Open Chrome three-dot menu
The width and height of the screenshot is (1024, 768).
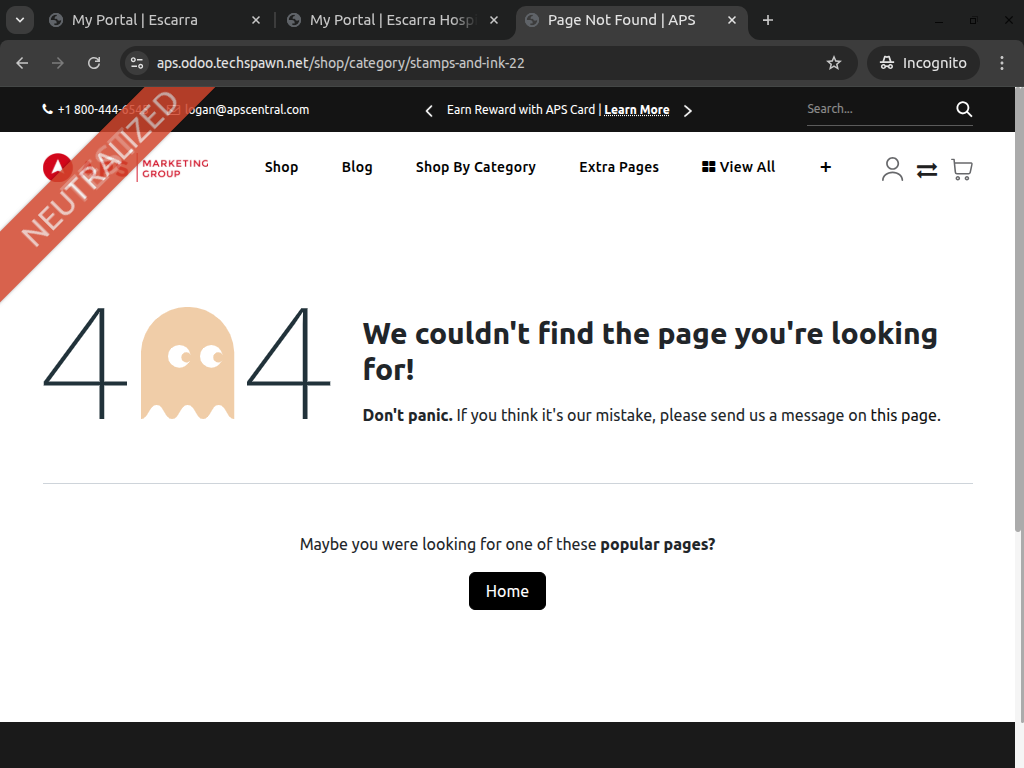point(1002,63)
